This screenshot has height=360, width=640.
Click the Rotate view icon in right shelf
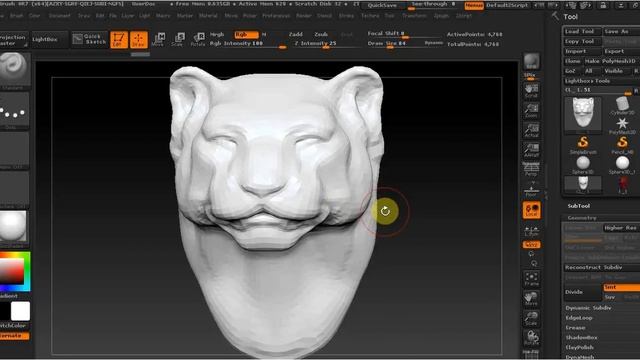[x=531, y=338]
